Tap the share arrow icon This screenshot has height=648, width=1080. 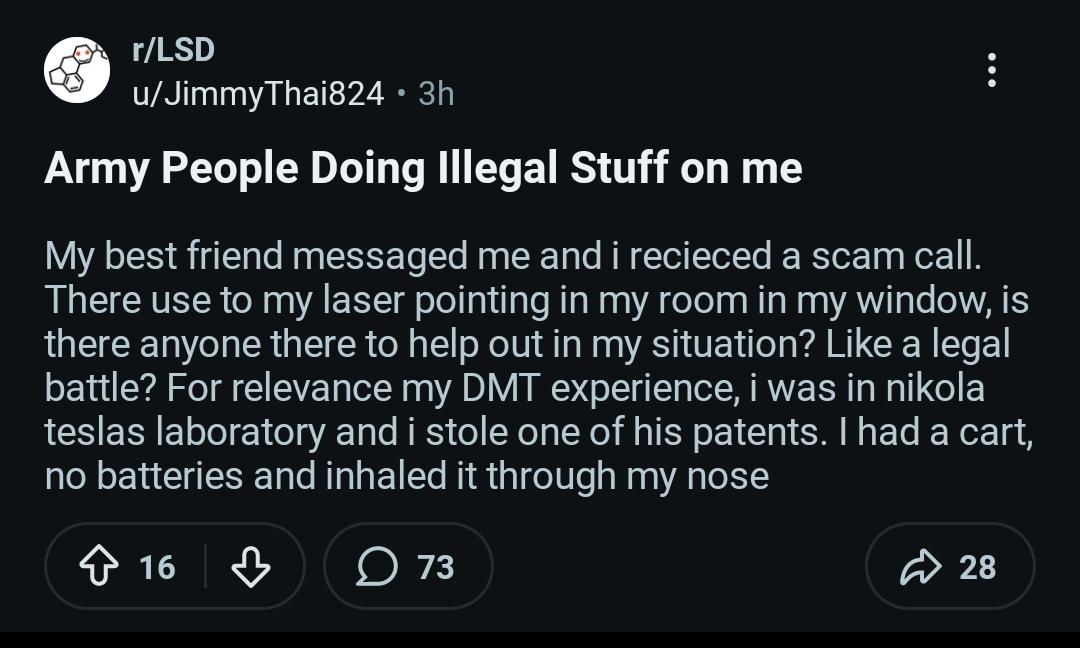[x=919, y=567]
